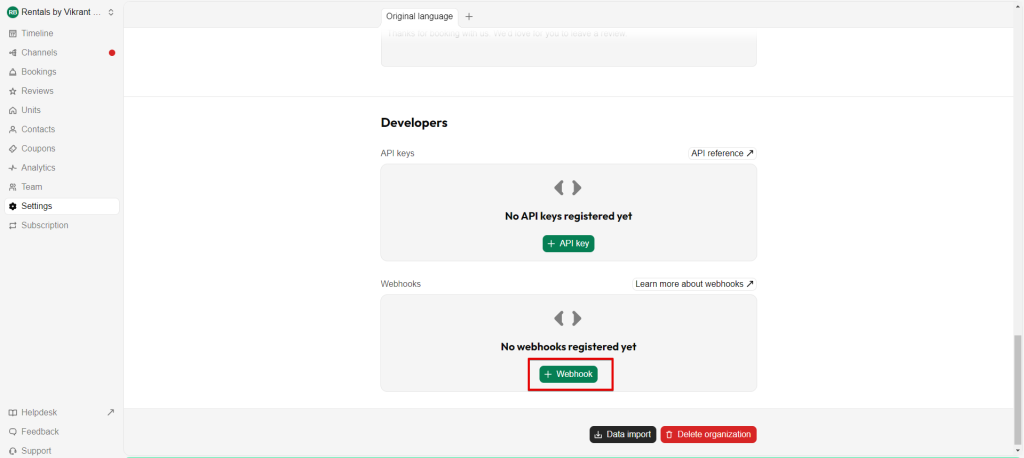Add a language with the plus button
Image resolution: width=1024 pixels, height=458 pixels.
coord(469,16)
